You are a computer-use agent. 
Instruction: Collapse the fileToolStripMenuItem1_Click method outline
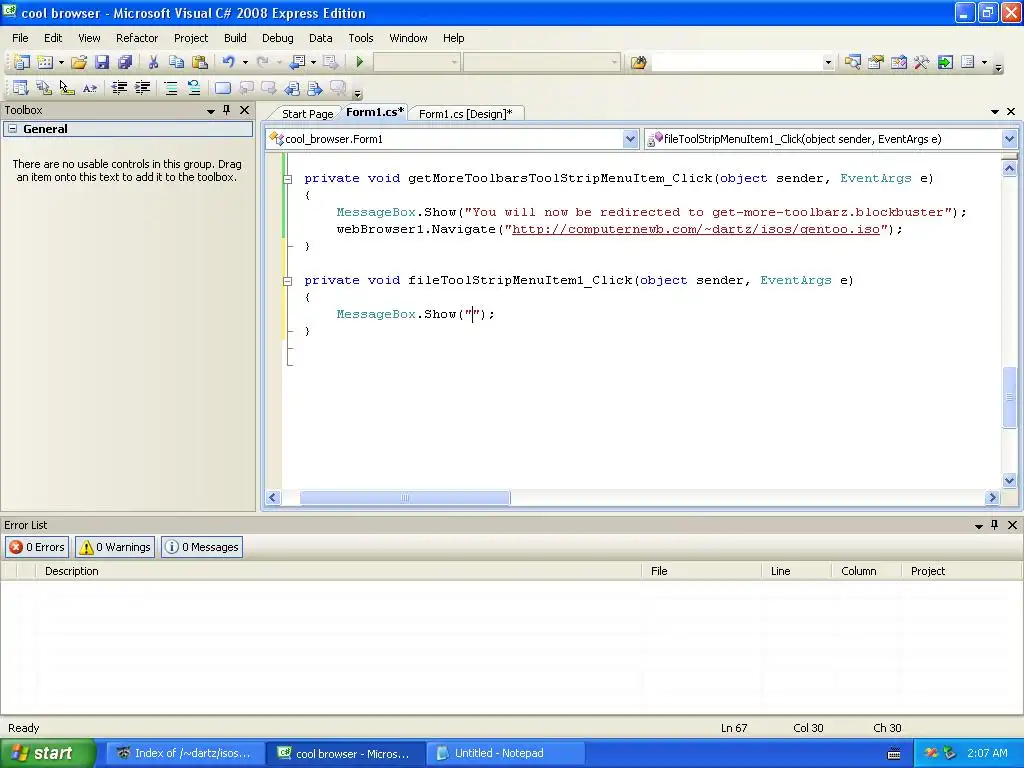(287, 281)
